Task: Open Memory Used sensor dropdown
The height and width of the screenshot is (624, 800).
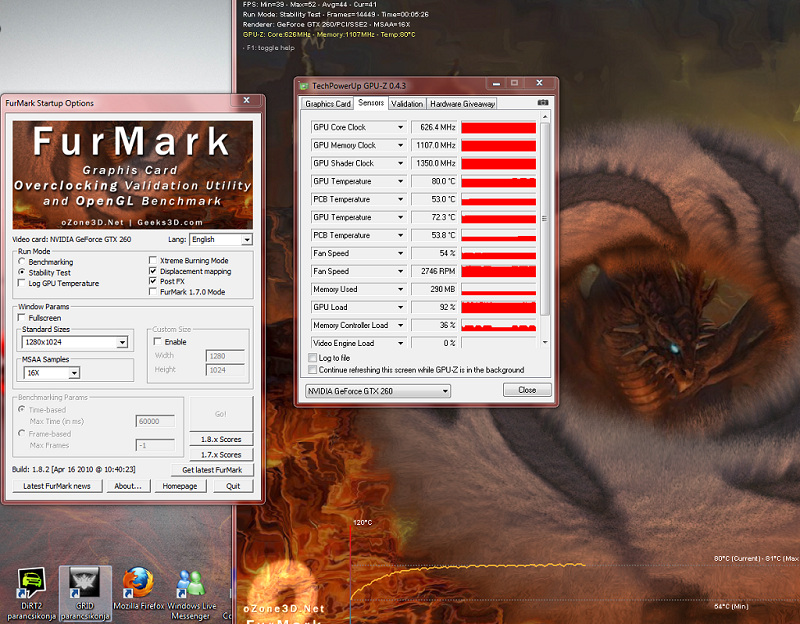Action: (400, 289)
